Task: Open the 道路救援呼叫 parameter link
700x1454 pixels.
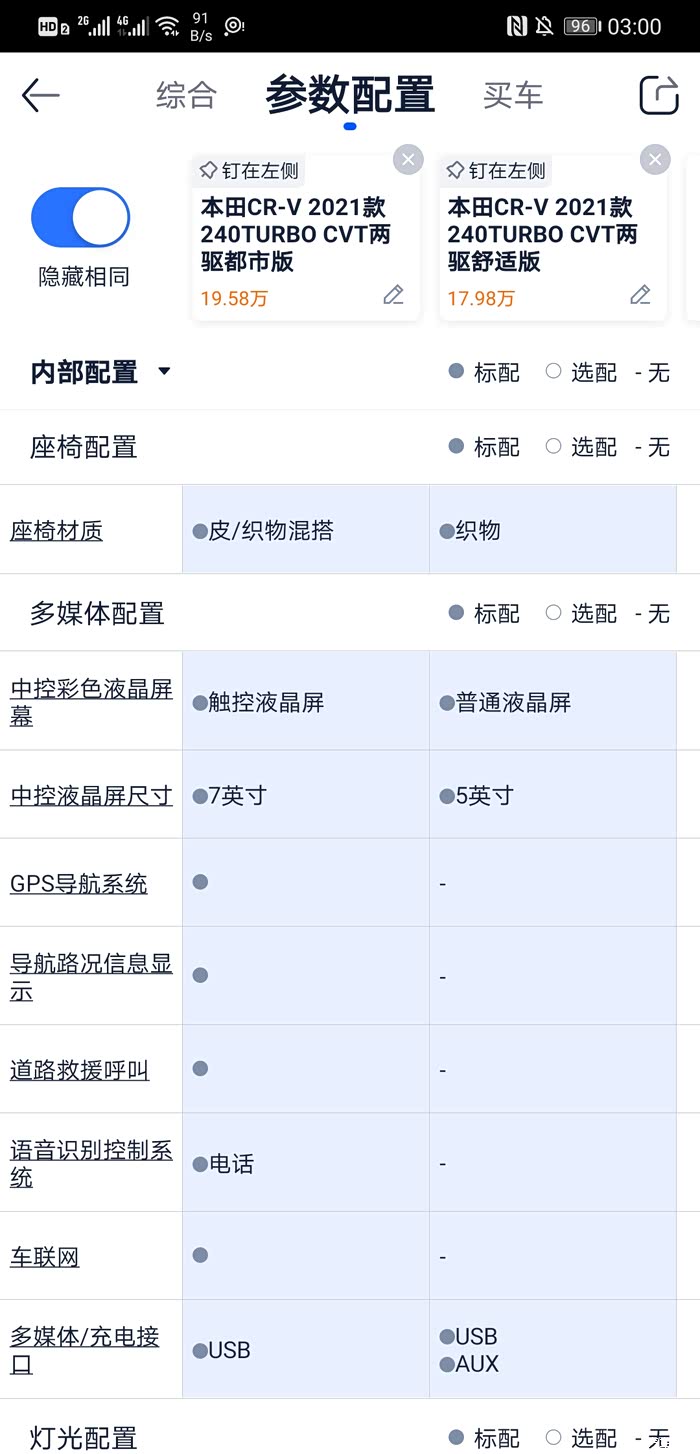Action: click(x=80, y=1069)
